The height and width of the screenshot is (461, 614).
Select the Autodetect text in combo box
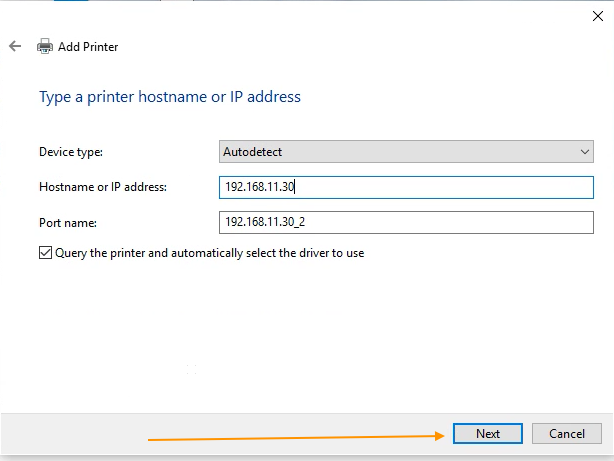pos(252,152)
